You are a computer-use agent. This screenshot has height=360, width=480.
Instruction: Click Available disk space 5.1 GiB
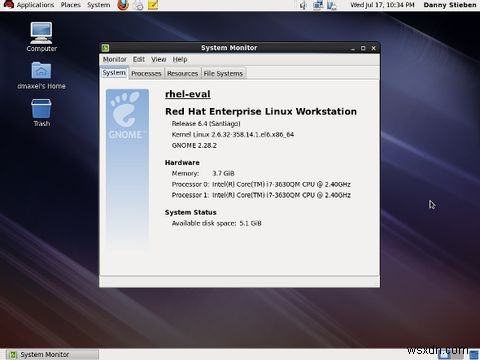(x=217, y=223)
